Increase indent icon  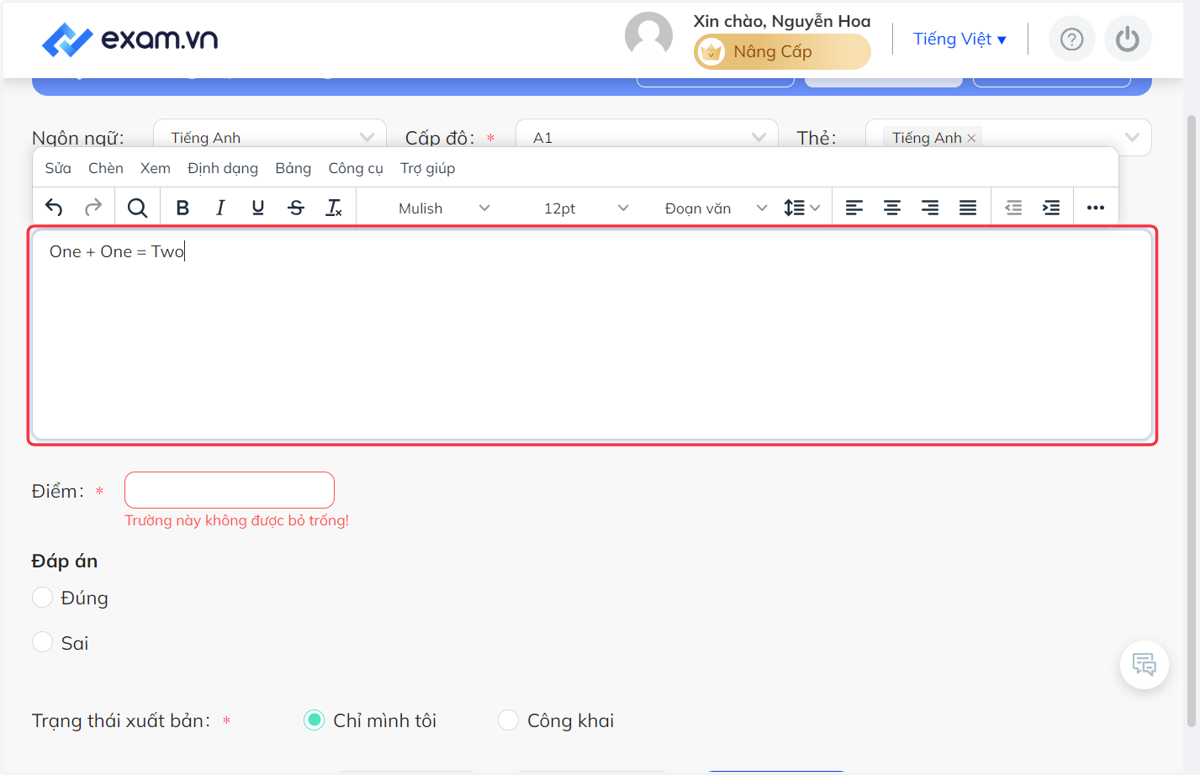[x=1051, y=208]
